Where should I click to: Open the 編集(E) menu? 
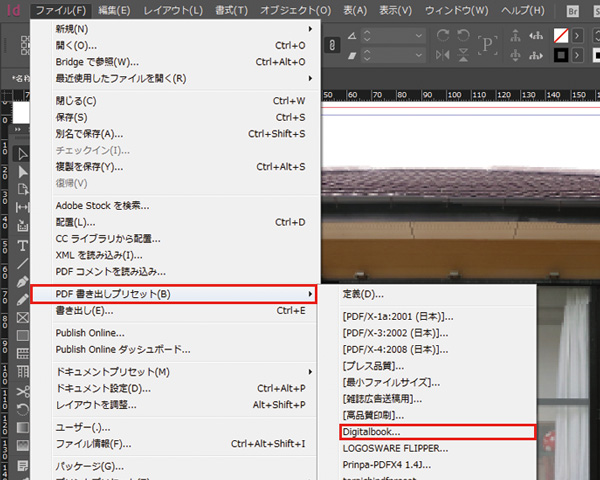(114, 11)
